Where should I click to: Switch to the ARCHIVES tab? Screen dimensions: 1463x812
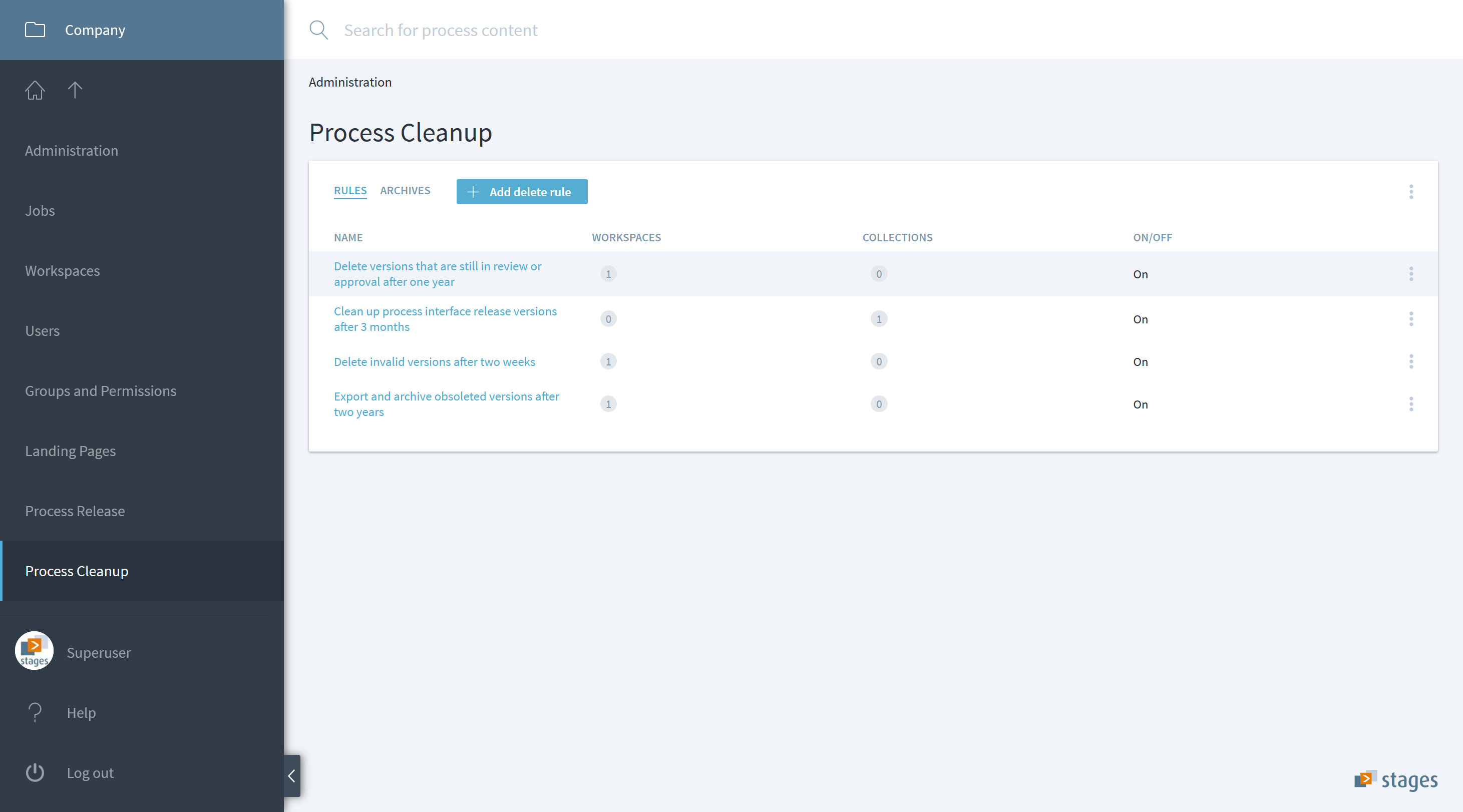click(405, 191)
